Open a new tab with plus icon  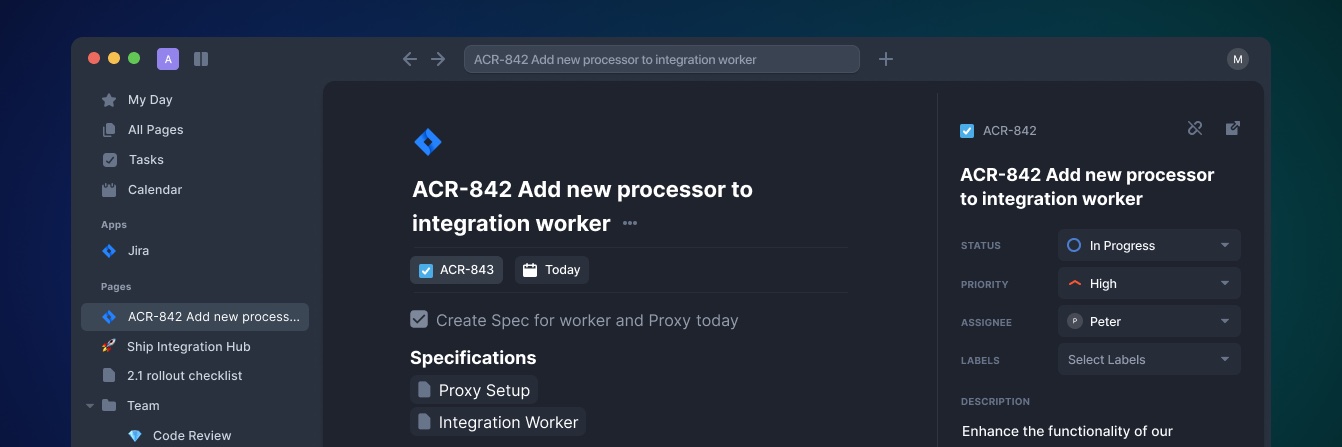point(885,59)
